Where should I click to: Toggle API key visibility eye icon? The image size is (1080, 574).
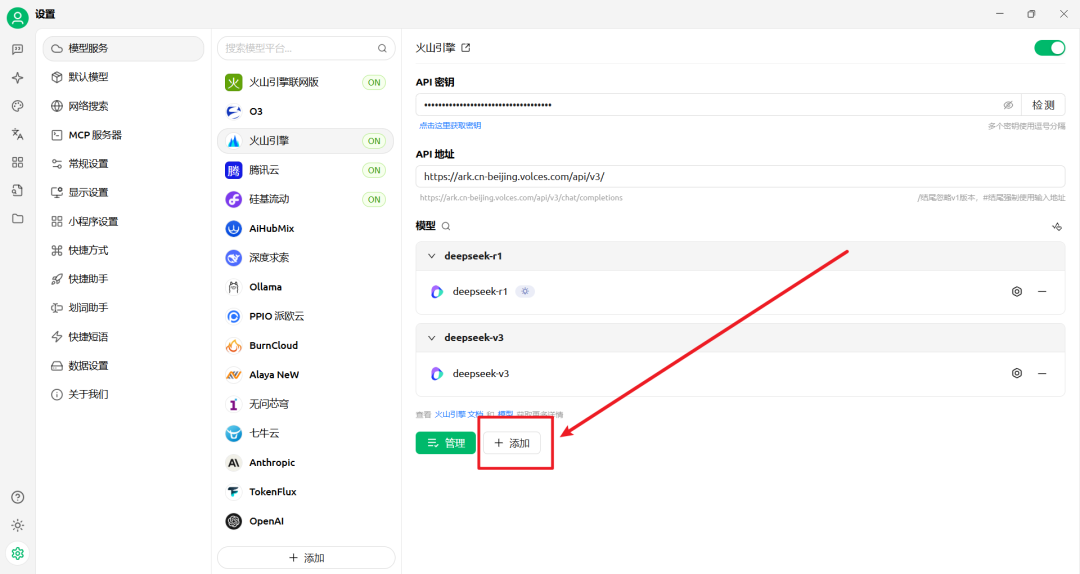click(1008, 105)
